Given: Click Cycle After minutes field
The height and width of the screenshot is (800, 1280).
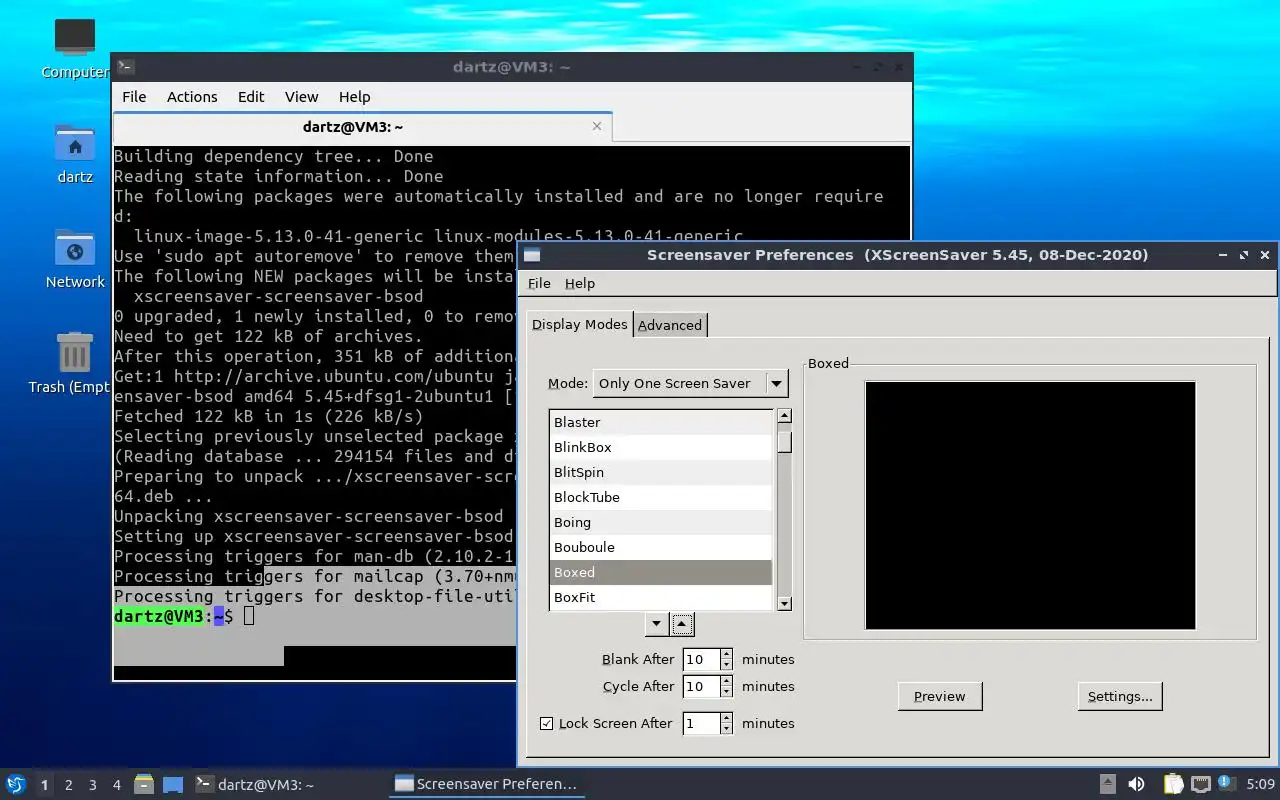Looking at the screenshot, I should click(x=701, y=686).
